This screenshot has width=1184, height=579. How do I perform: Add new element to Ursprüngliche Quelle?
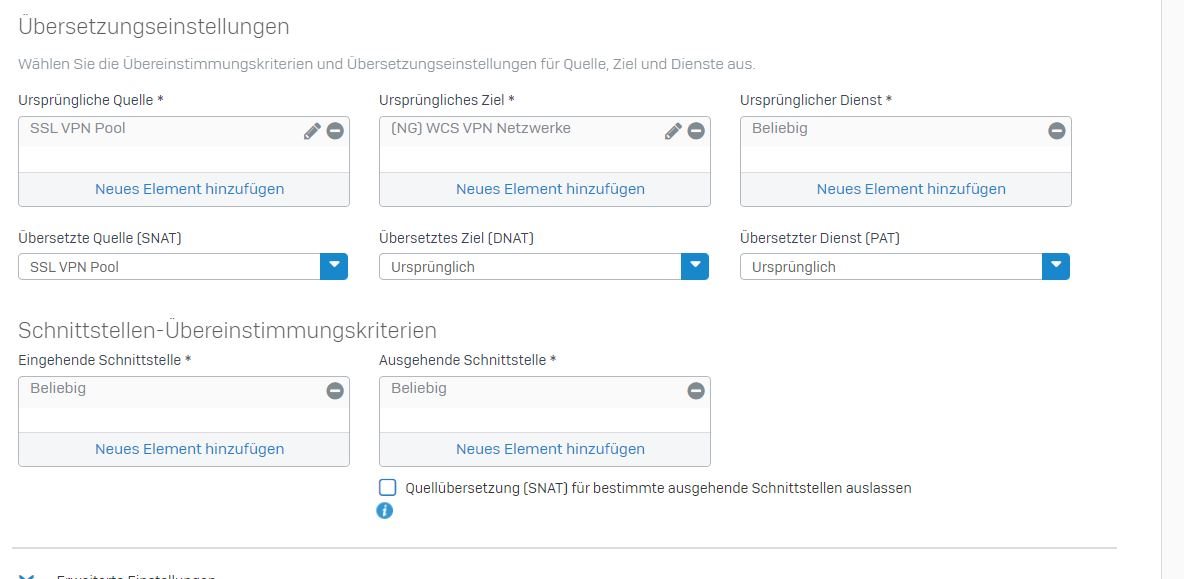[x=190, y=189]
